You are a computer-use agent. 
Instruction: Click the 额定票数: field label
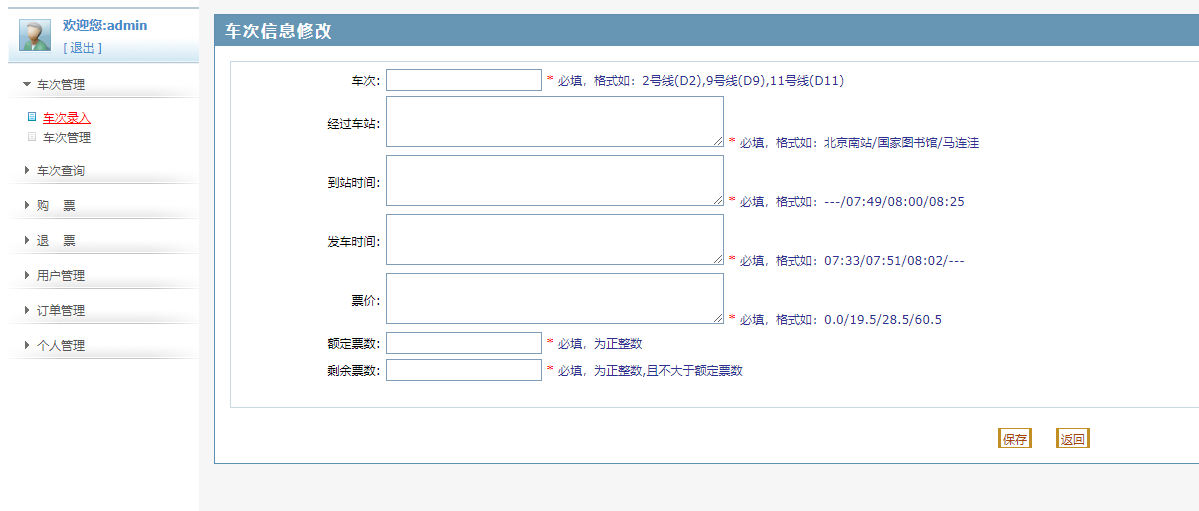click(x=354, y=343)
